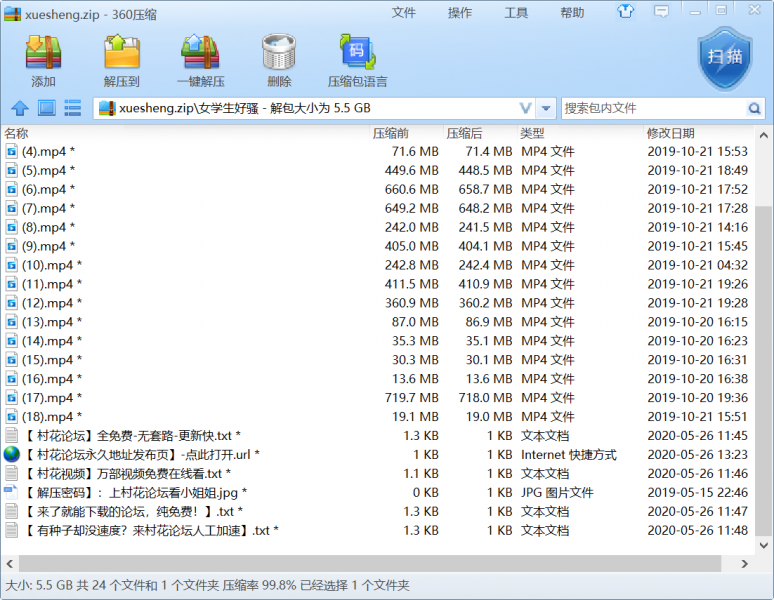Viewport: 774px width, 600px height.
Task: Click the 一键解压 one-click extract icon
Action: point(201,58)
